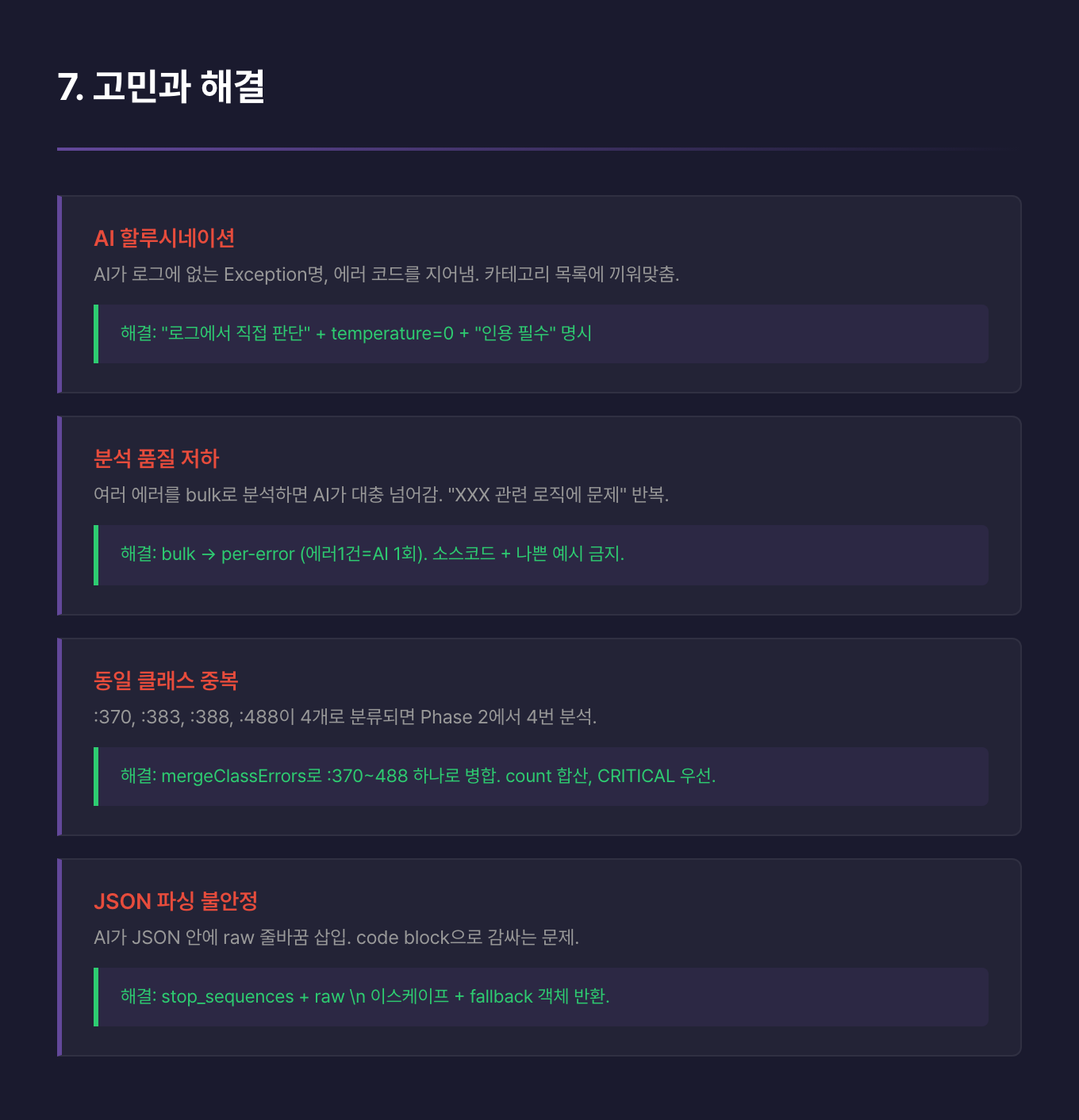The image size is (1079, 1120).
Task: Select the '분석 품질 저하' card heading
Action: [x=156, y=458]
